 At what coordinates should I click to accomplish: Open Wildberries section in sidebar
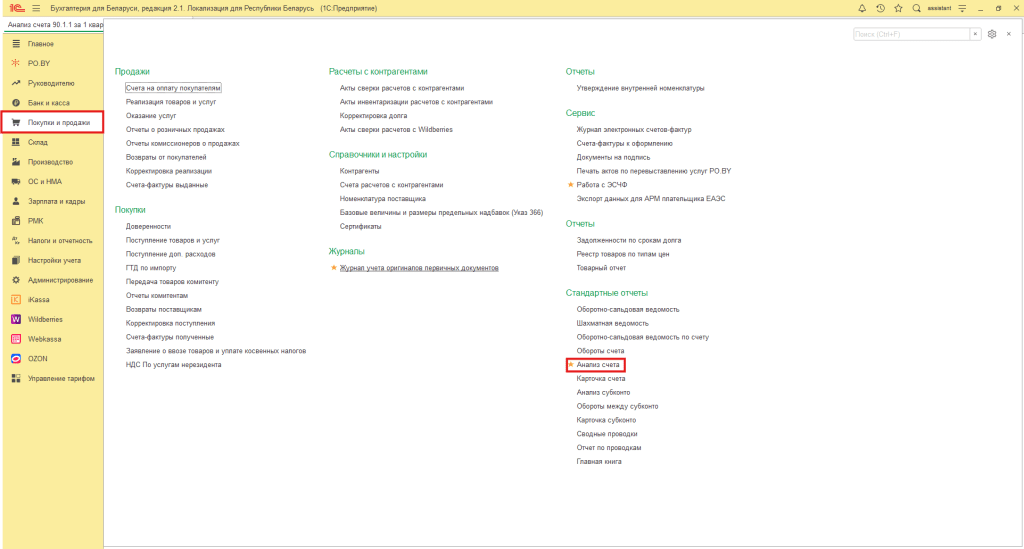(x=45, y=319)
